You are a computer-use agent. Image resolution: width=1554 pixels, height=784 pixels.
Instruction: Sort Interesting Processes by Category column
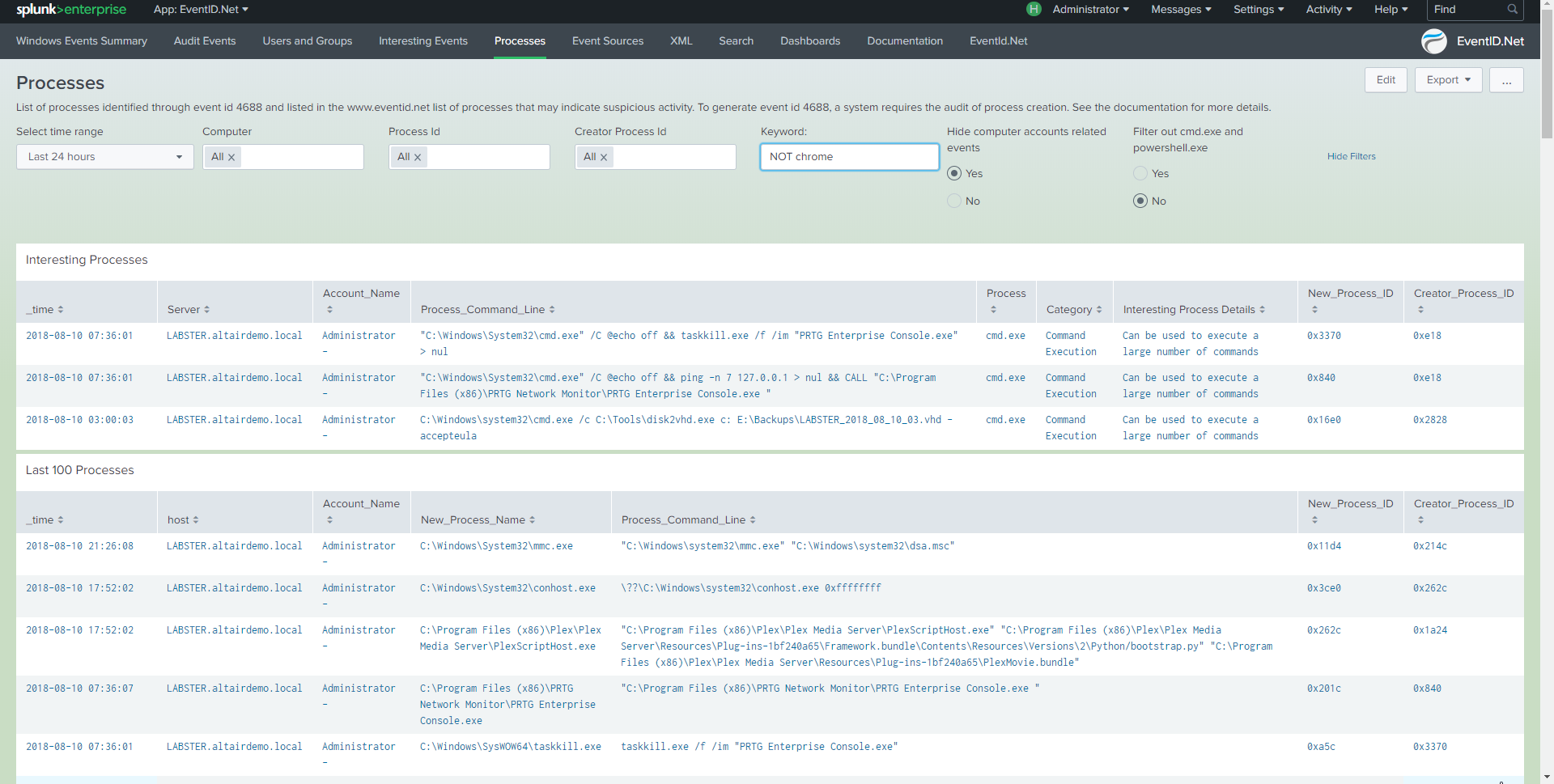tap(1074, 310)
